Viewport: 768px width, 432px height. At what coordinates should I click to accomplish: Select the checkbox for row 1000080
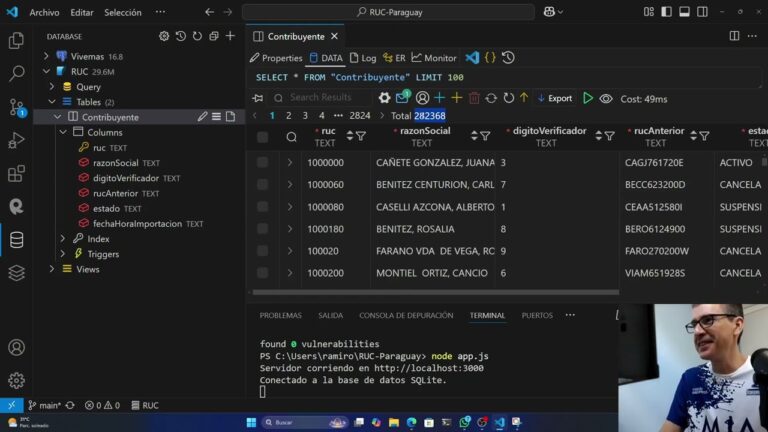263,206
